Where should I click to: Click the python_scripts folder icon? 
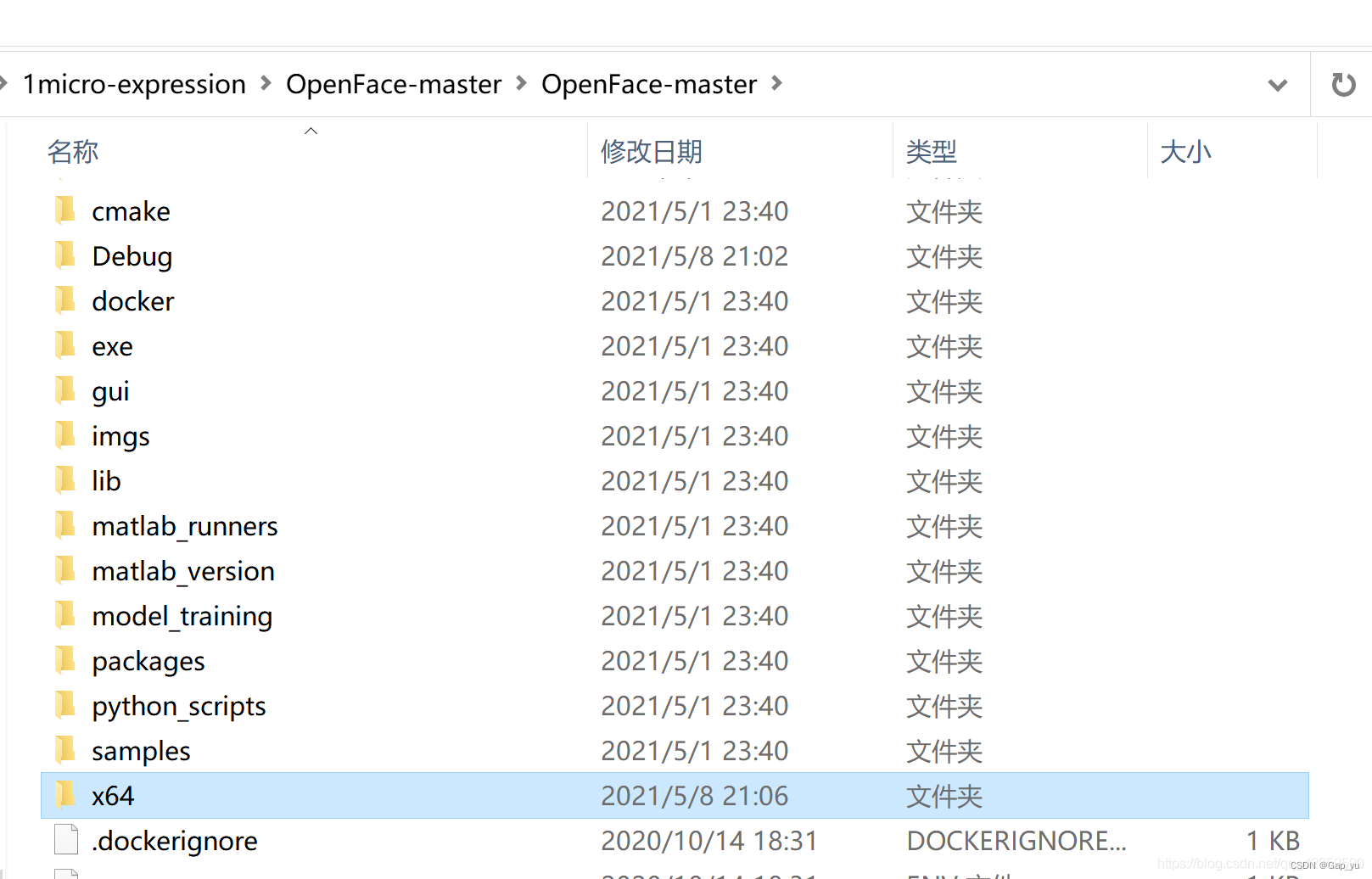[x=65, y=705]
